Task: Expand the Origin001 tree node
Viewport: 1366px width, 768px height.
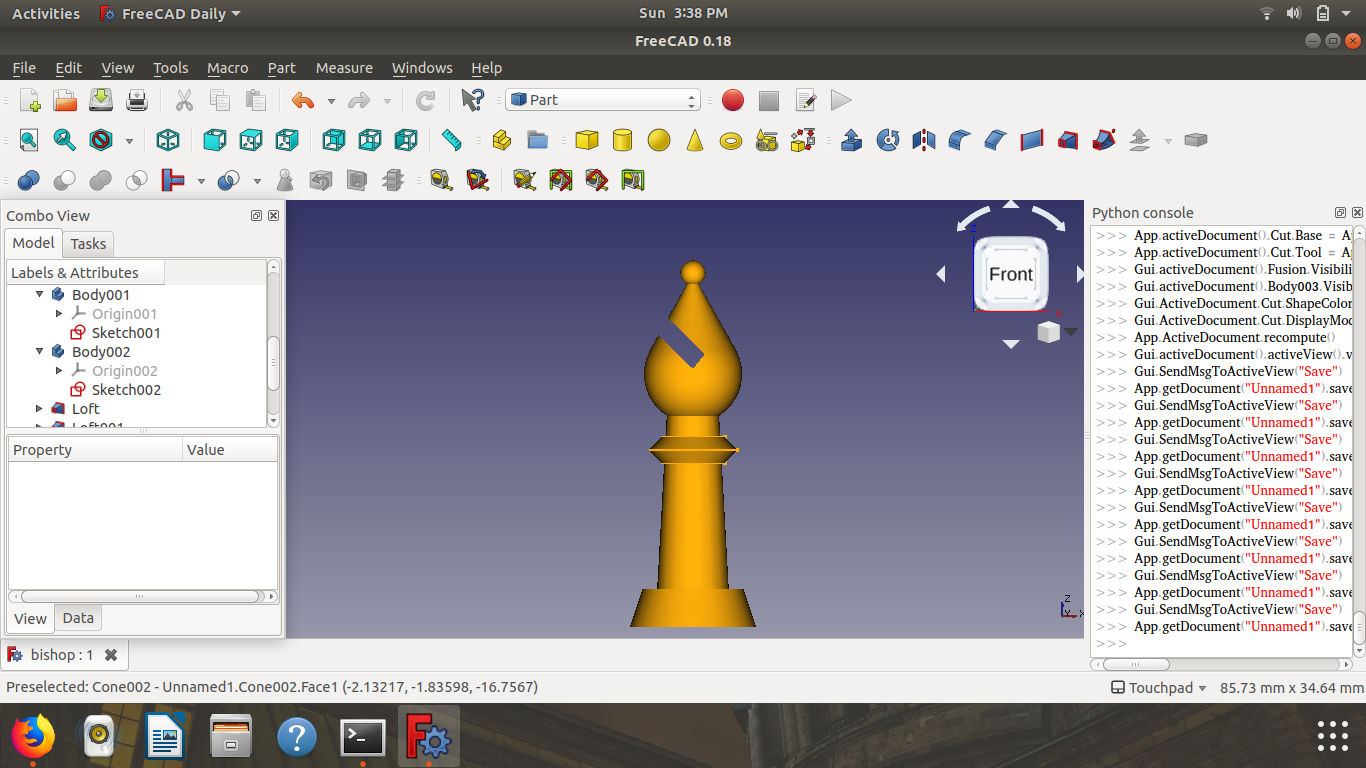Action: [59, 314]
